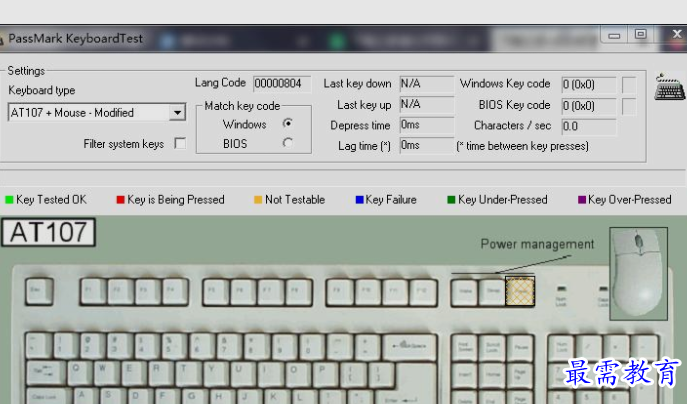Click the F3 key on the keyboard image
Viewport: 687px width, 404px height.
[x=147, y=291]
